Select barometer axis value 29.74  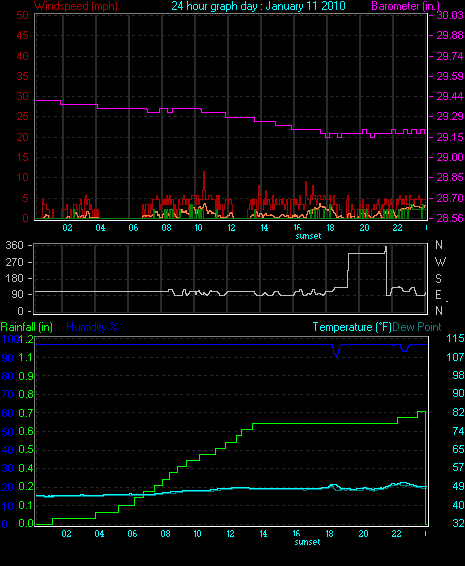pyautogui.click(x=450, y=56)
